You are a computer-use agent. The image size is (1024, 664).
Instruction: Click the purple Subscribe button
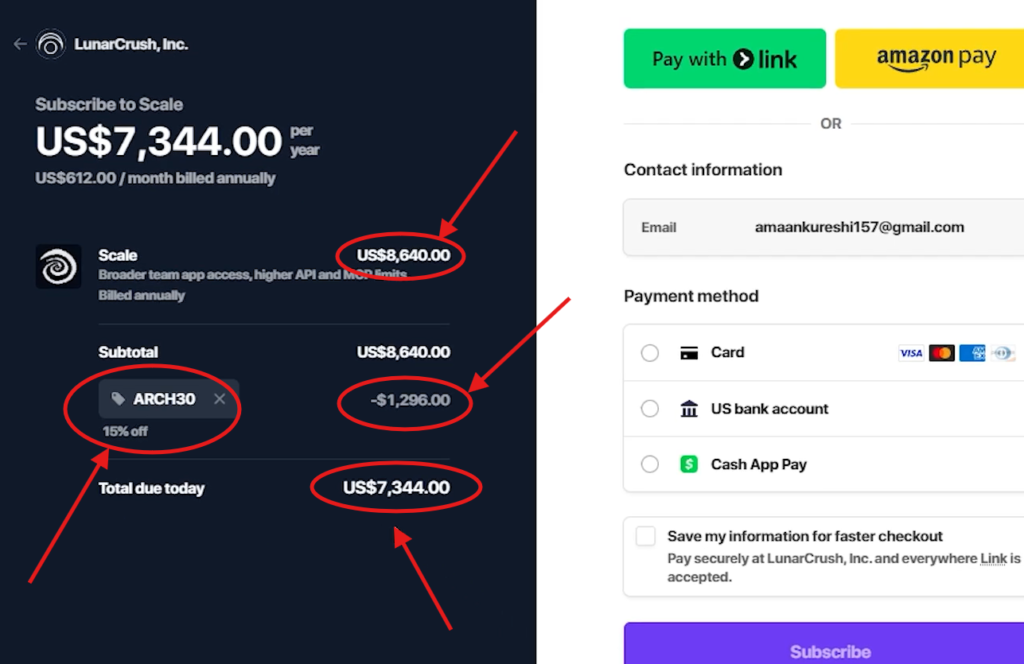[x=830, y=649]
